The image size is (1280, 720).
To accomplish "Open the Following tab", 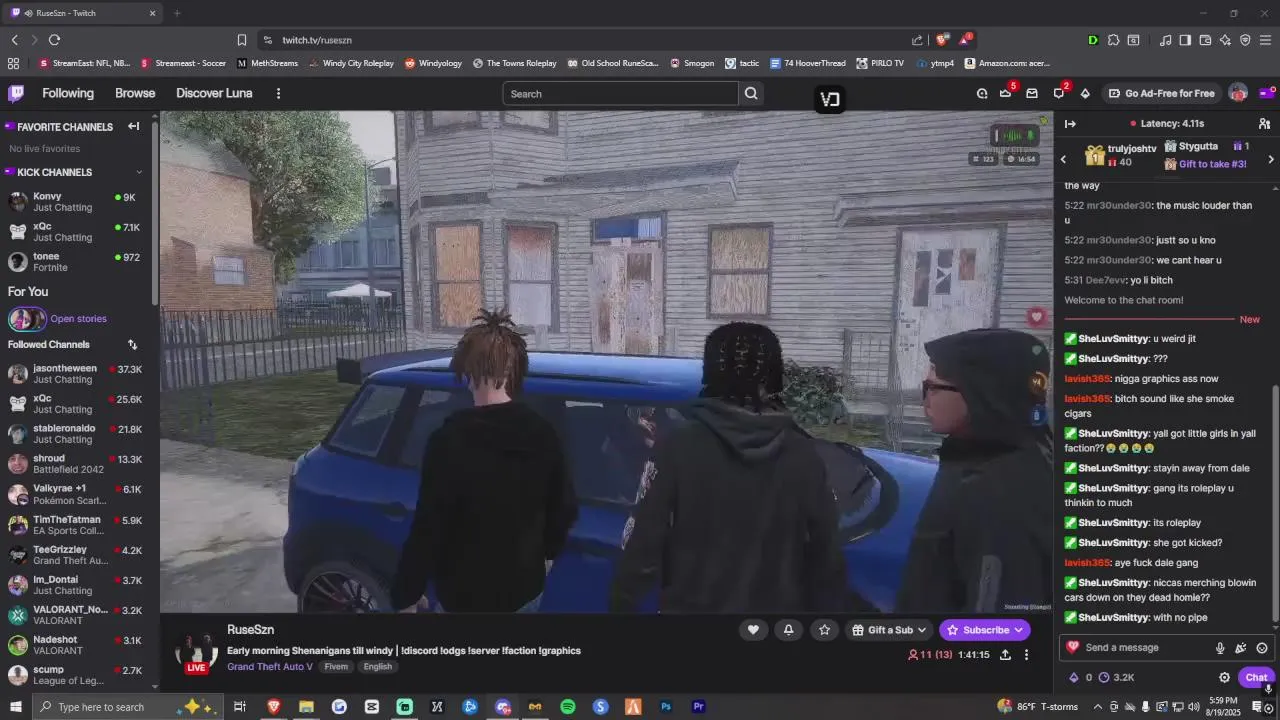I will pos(68,93).
